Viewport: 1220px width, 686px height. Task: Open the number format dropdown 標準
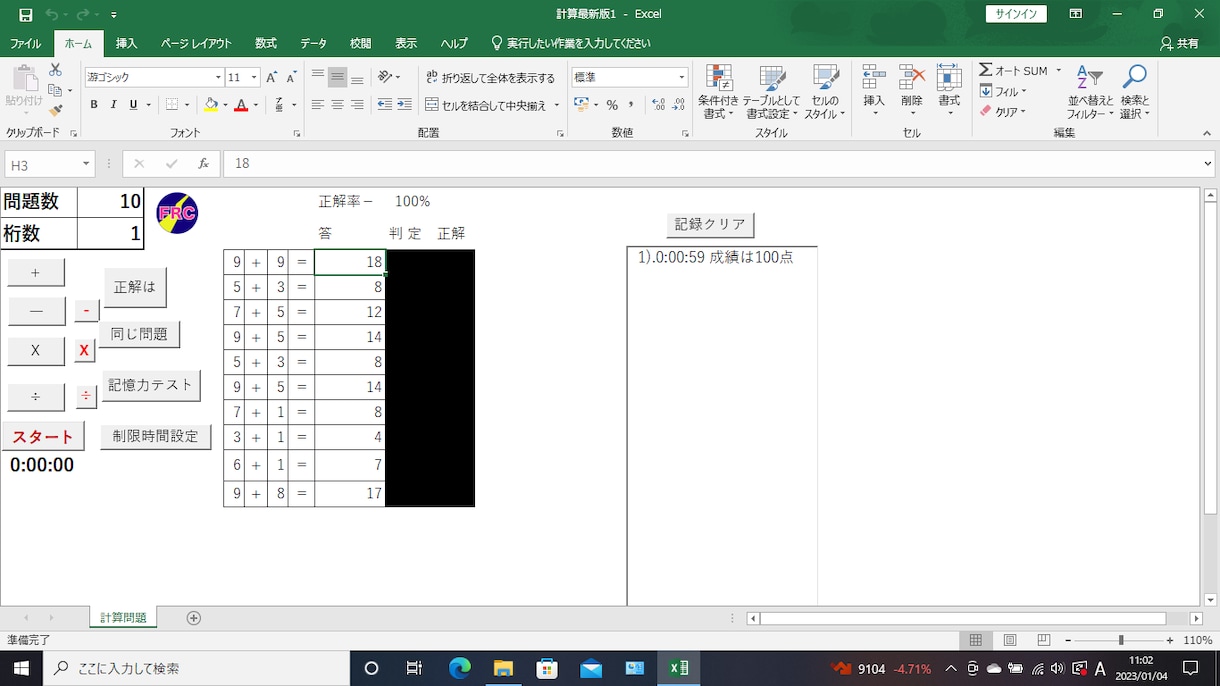point(682,77)
